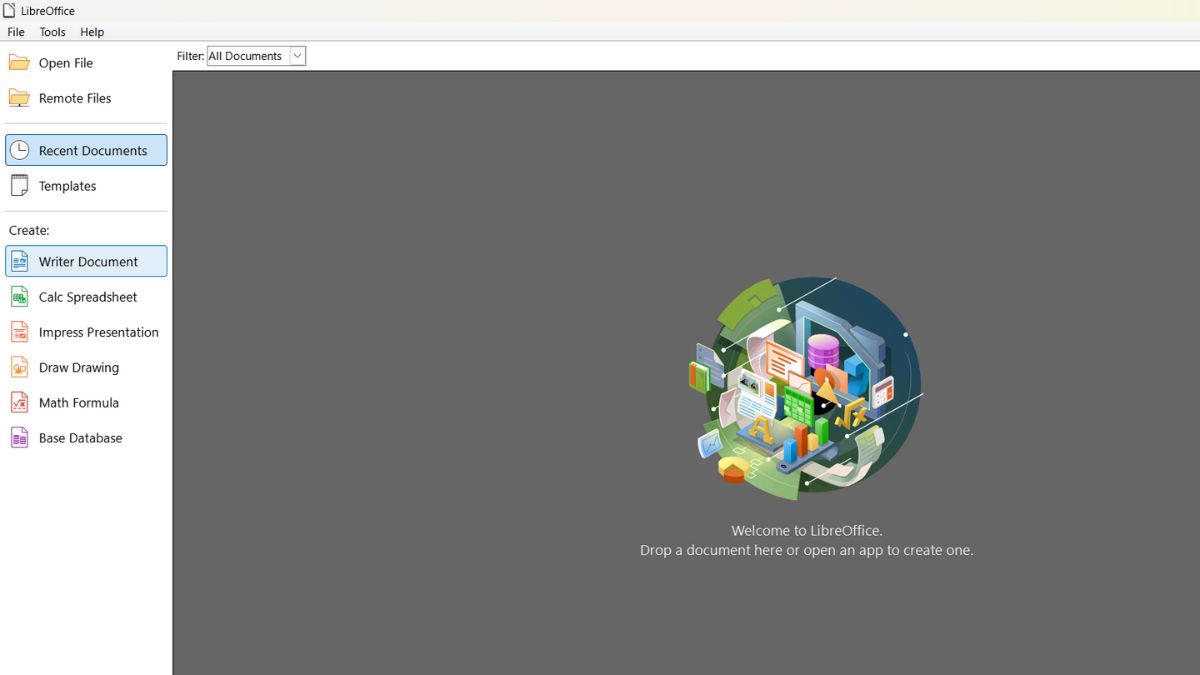Open the File menu
The image size is (1200, 675).
click(16, 32)
